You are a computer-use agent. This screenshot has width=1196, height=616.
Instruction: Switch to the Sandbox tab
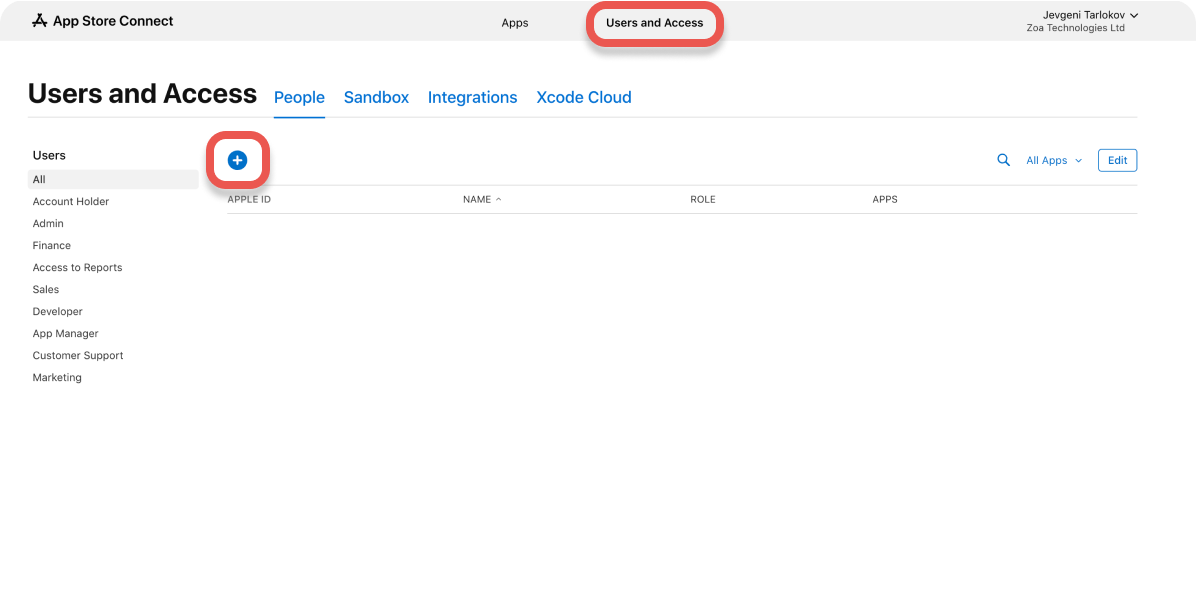[376, 98]
